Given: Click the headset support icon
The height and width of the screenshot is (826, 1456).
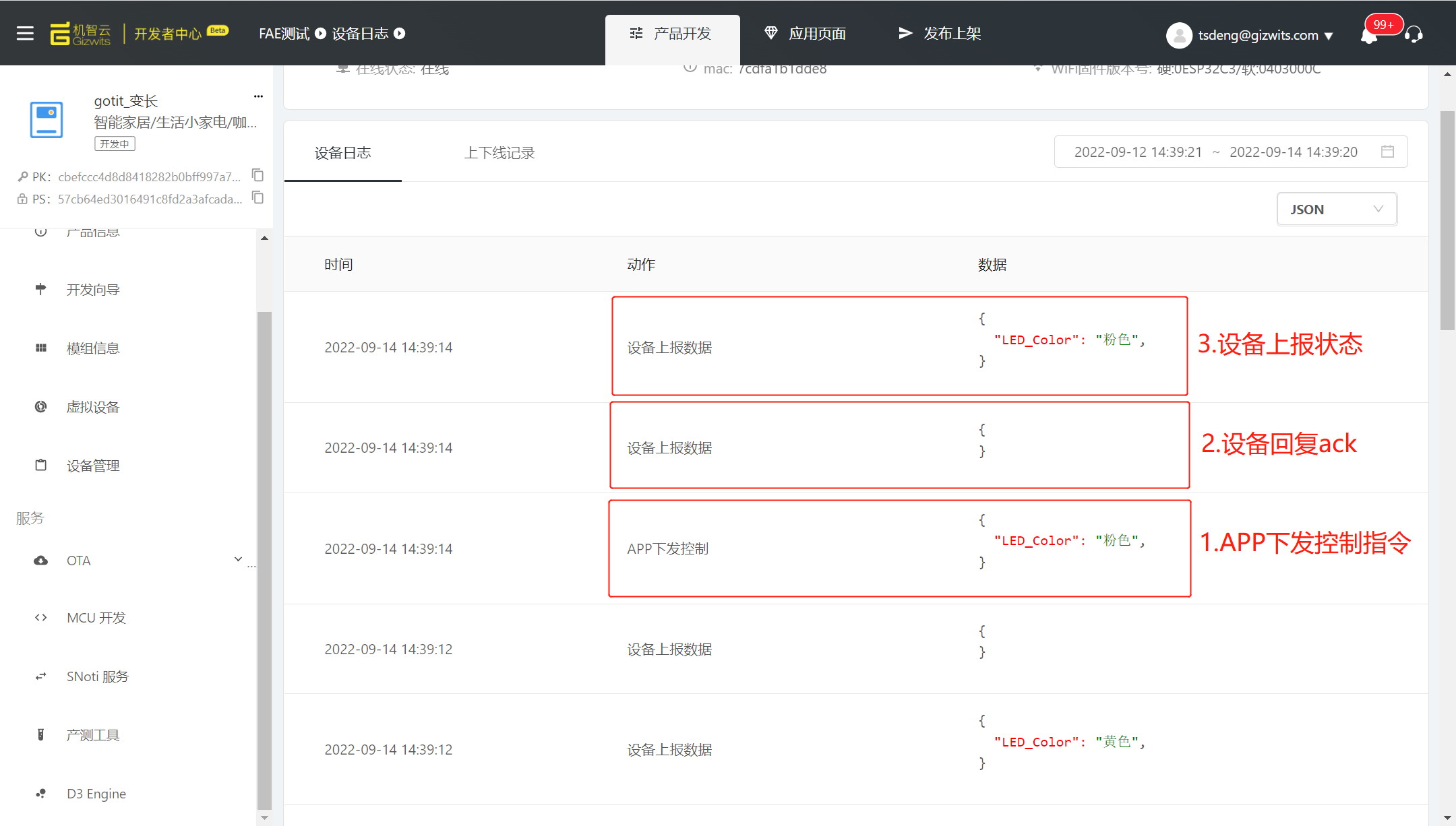Looking at the screenshot, I should [x=1414, y=34].
